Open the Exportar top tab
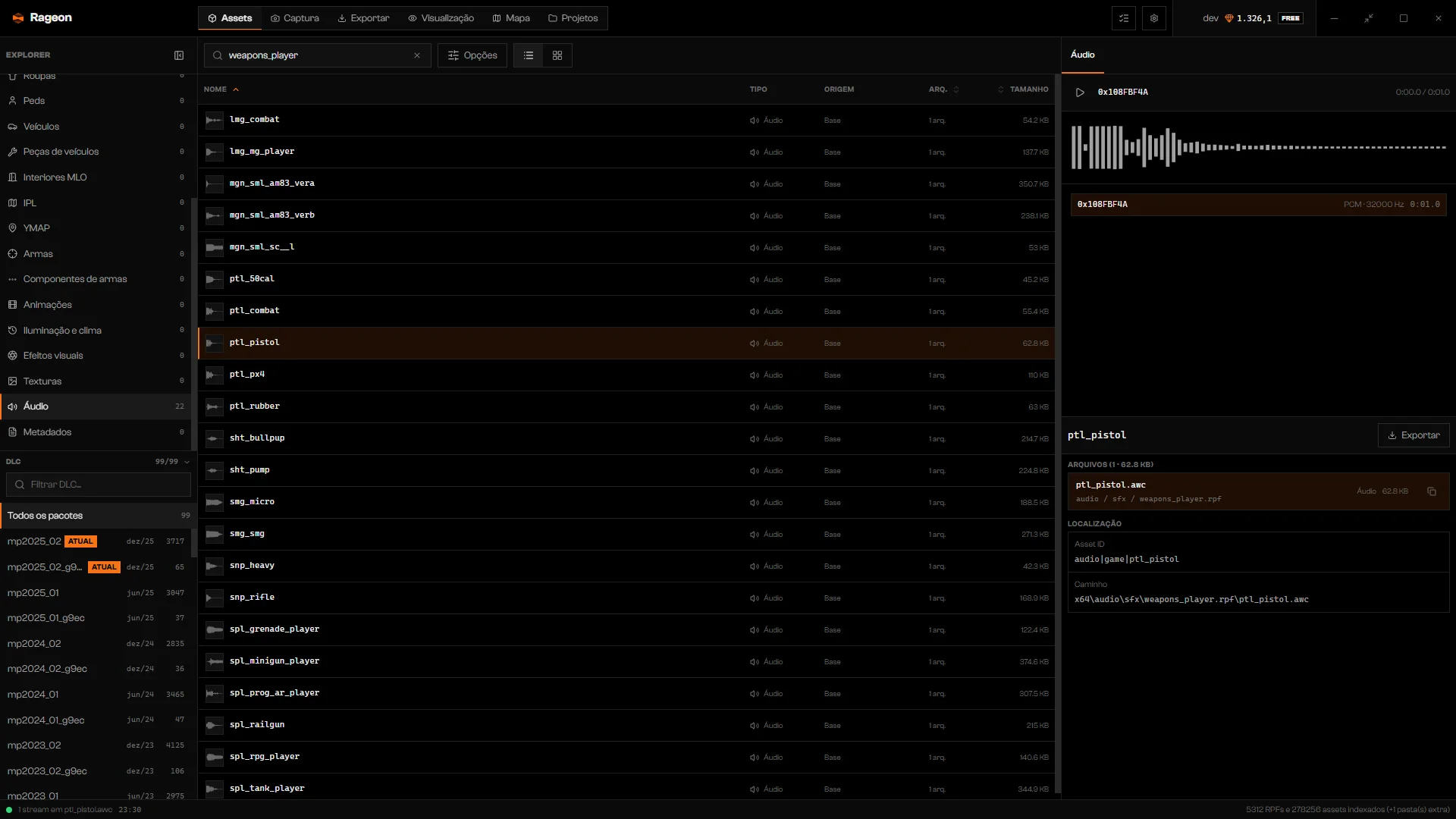The height and width of the screenshot is (819, 1456). pos(363,18)
